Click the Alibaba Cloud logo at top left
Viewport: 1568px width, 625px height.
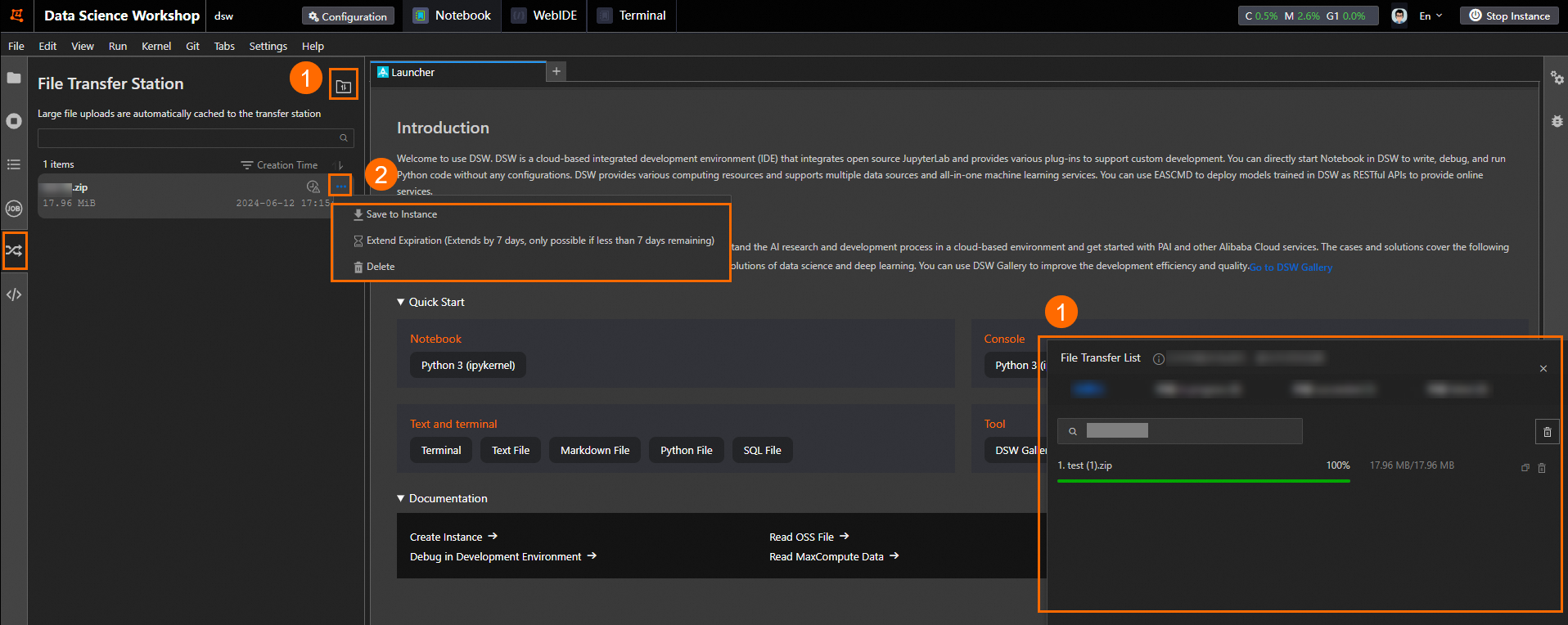(16, 16)
